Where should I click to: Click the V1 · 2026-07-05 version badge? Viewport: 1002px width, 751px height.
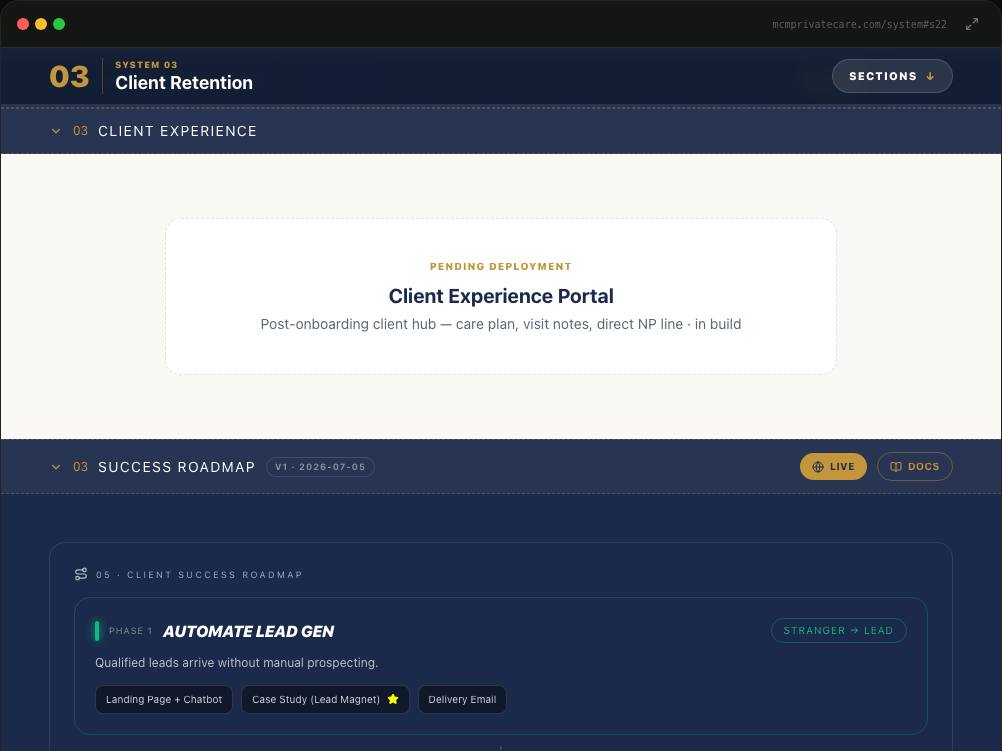point(320,467)
